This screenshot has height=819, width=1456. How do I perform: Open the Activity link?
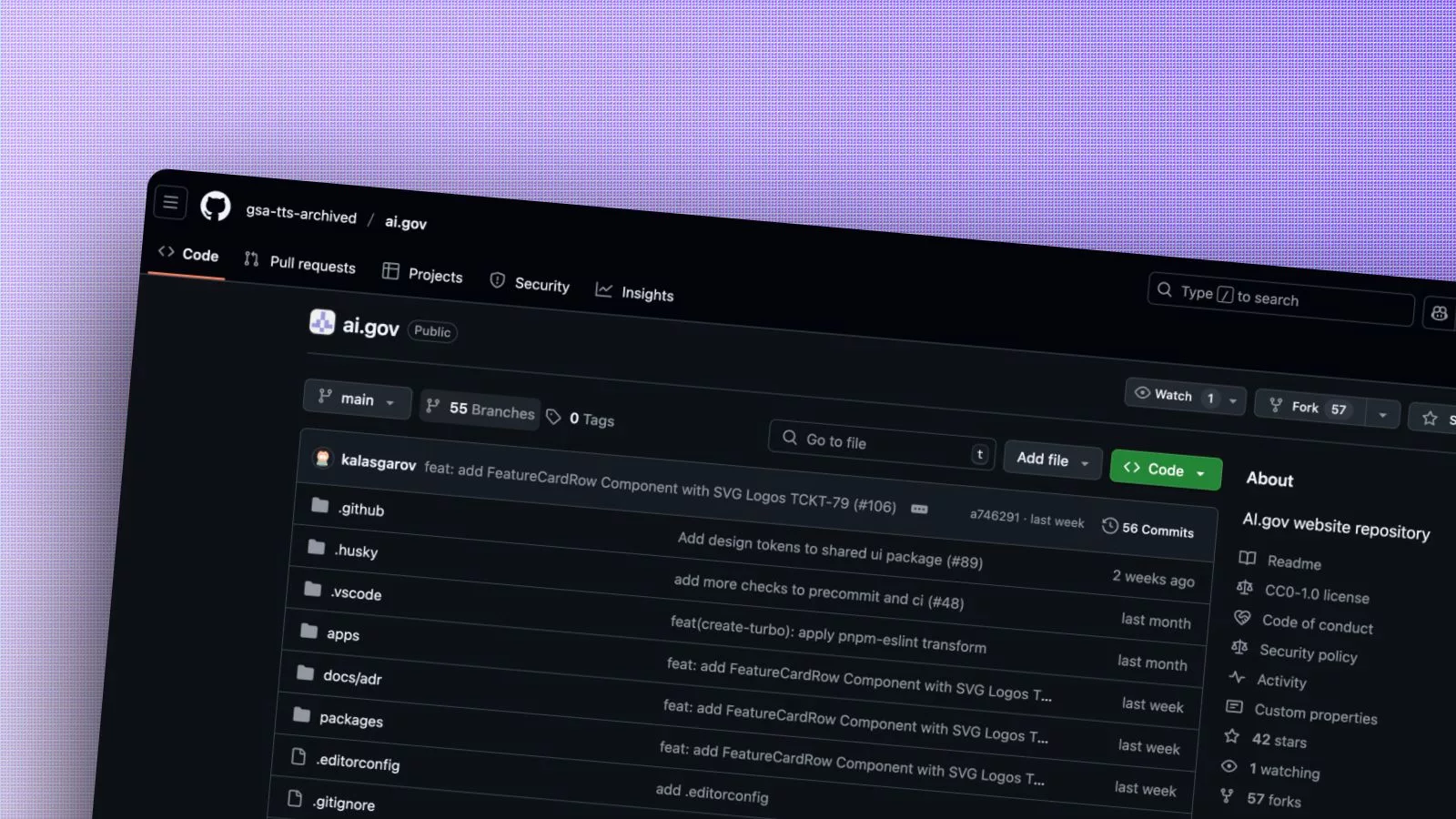pyautogui.click(x=1281, y=680)
